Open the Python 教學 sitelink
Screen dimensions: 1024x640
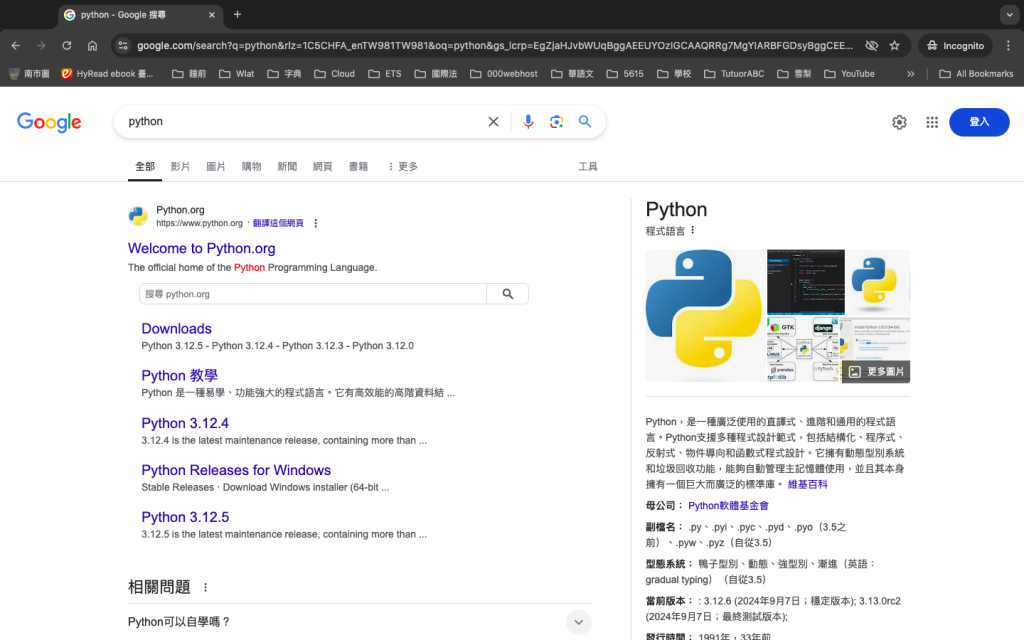tap(180, 376)
